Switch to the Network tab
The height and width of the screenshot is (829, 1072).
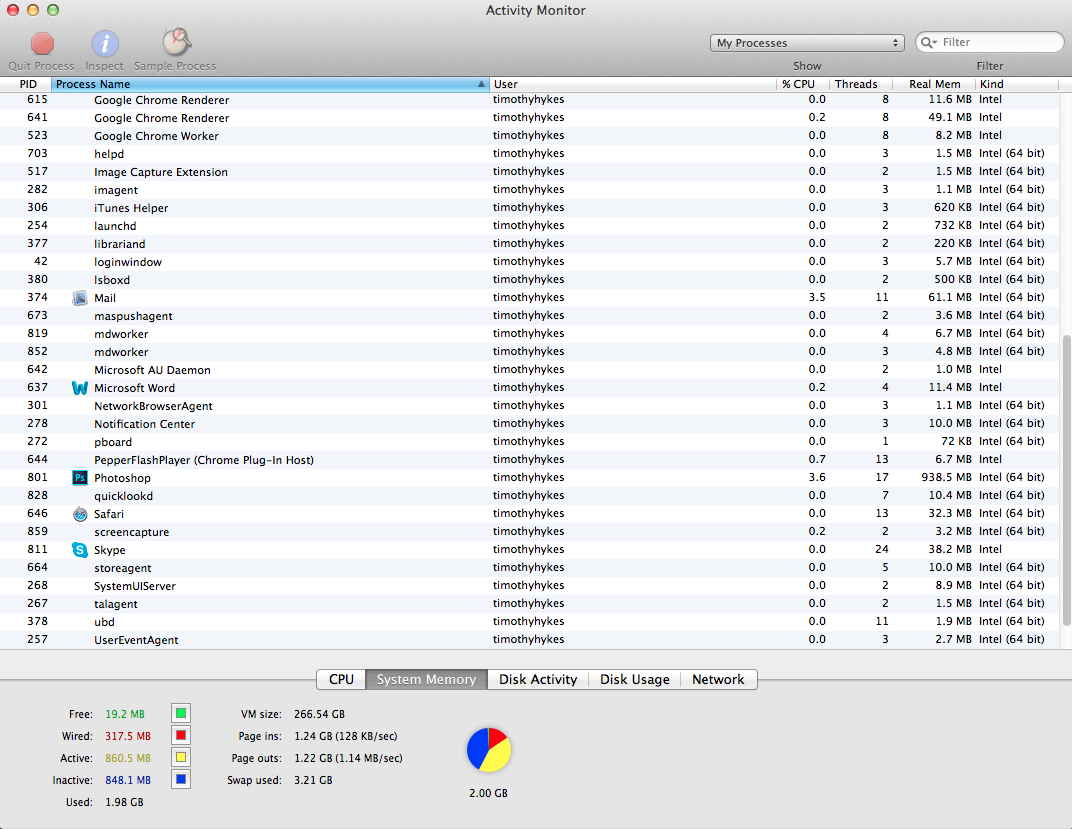point(719,679)
